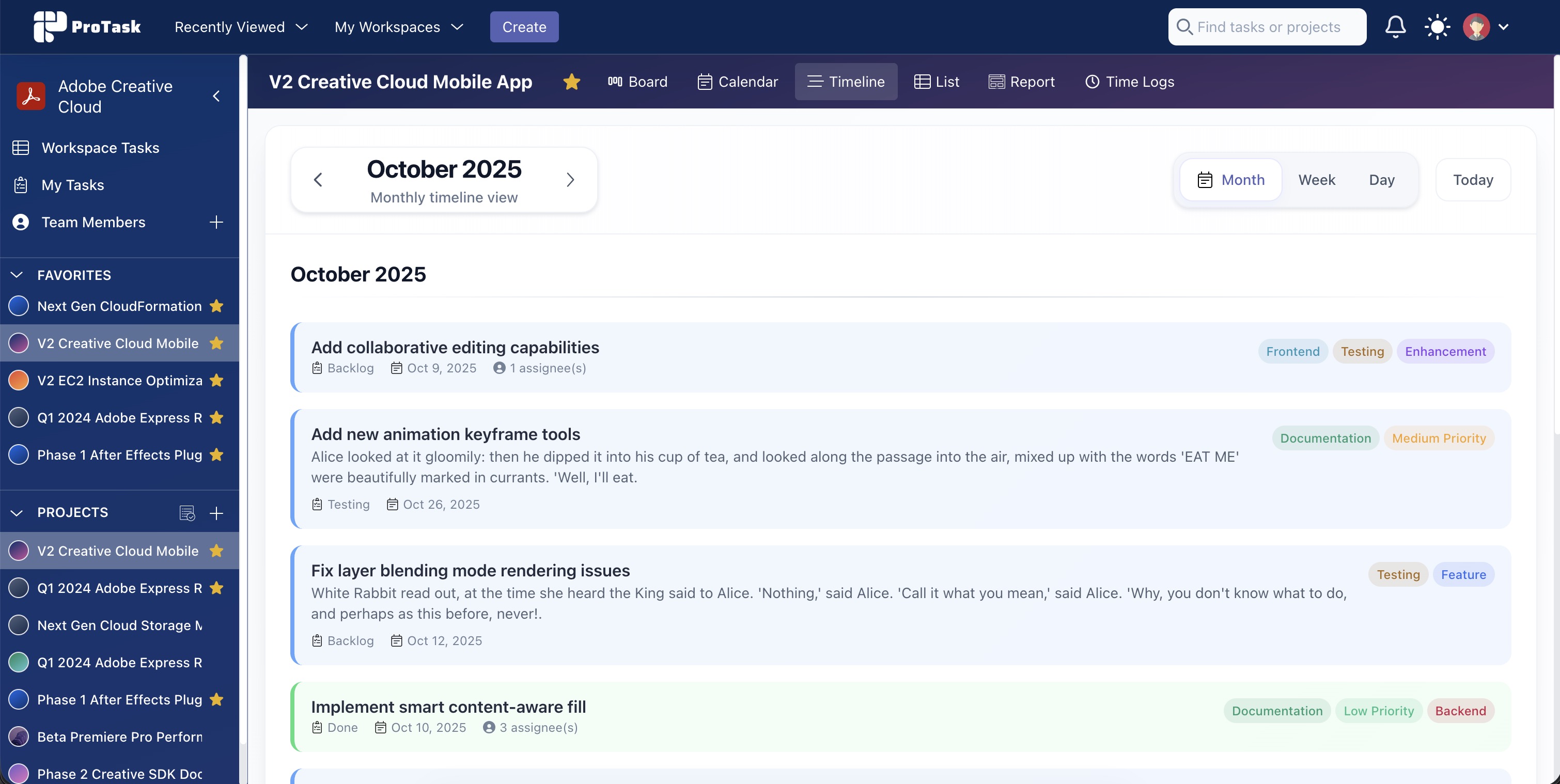Toggle favorite star on Next Gen CloudFormation

tap(216, 306)
